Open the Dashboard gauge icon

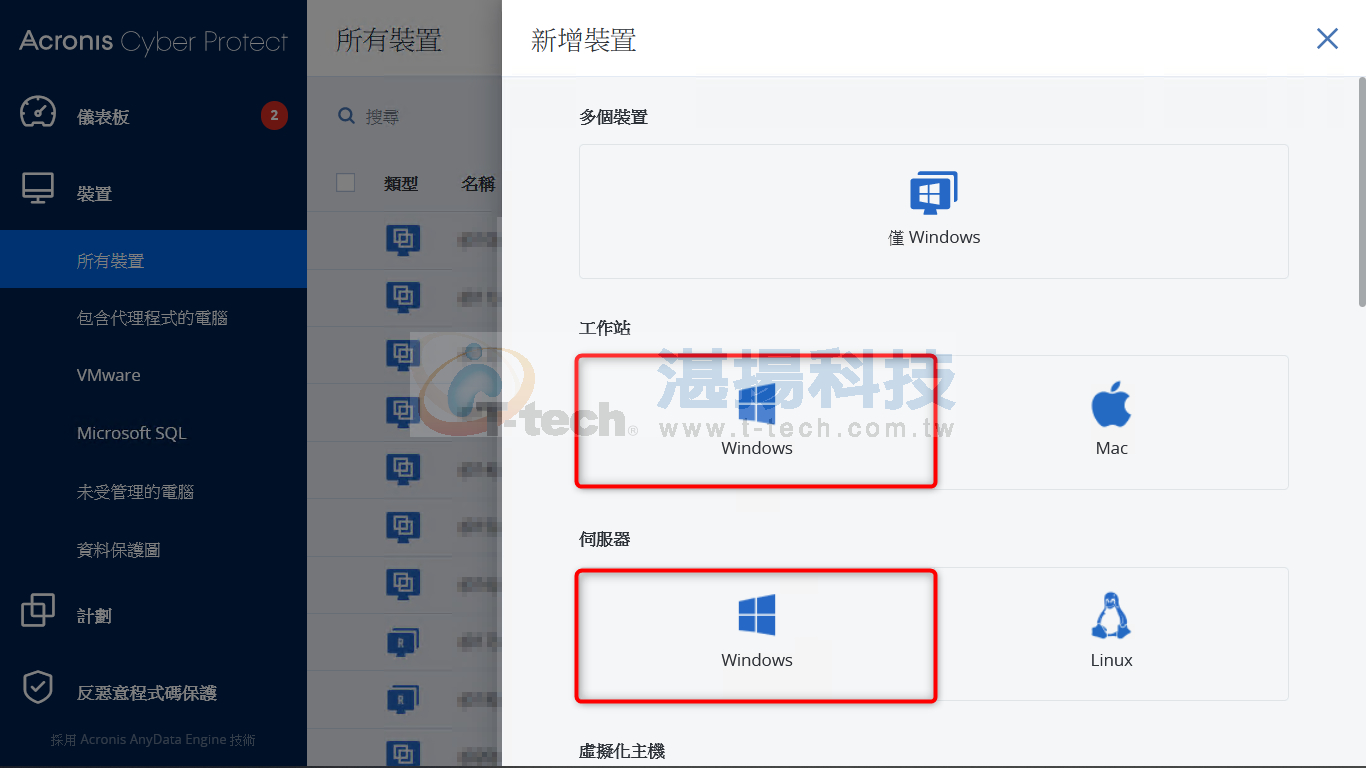coord(38,112)
